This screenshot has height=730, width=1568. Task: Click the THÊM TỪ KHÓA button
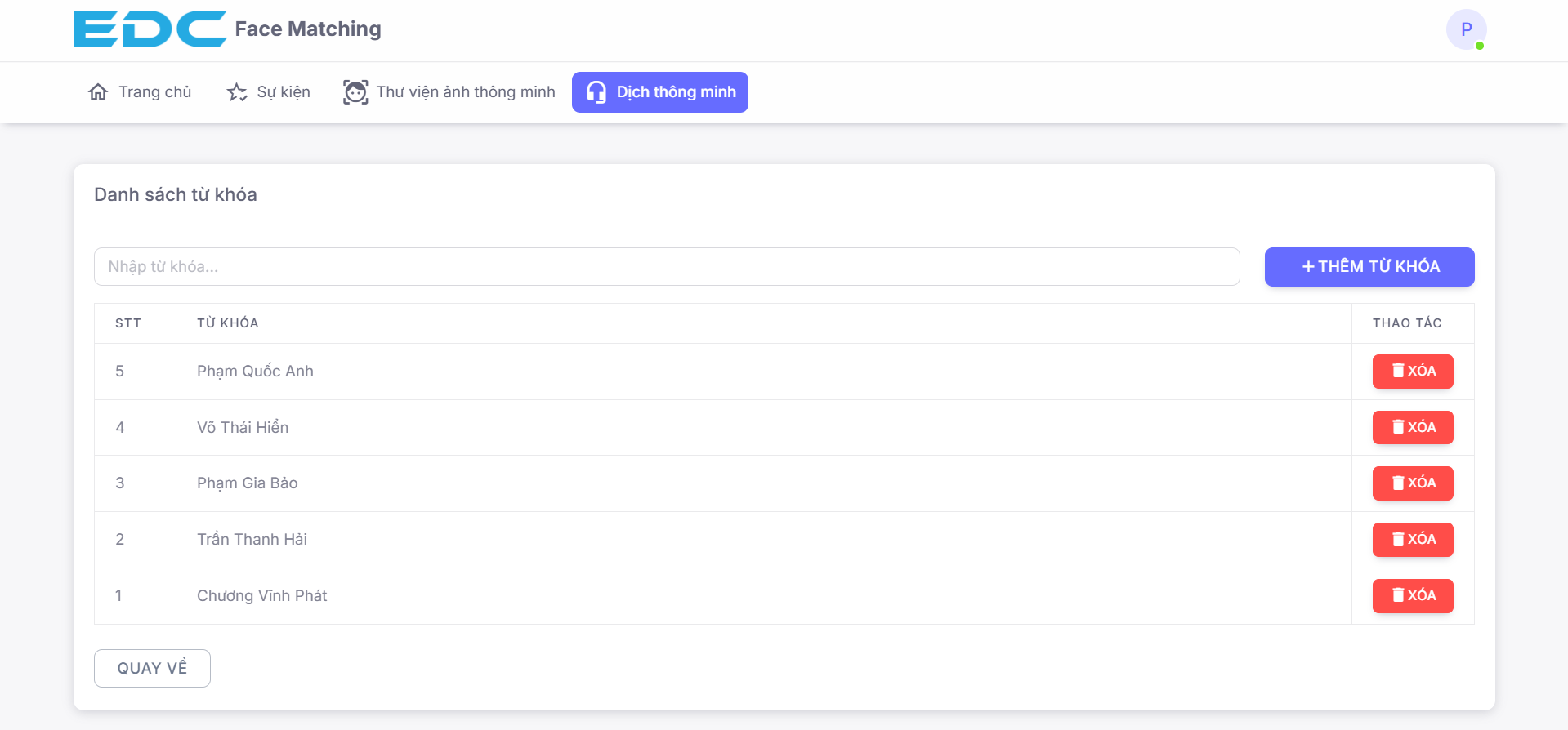[x=1369, y=267]
